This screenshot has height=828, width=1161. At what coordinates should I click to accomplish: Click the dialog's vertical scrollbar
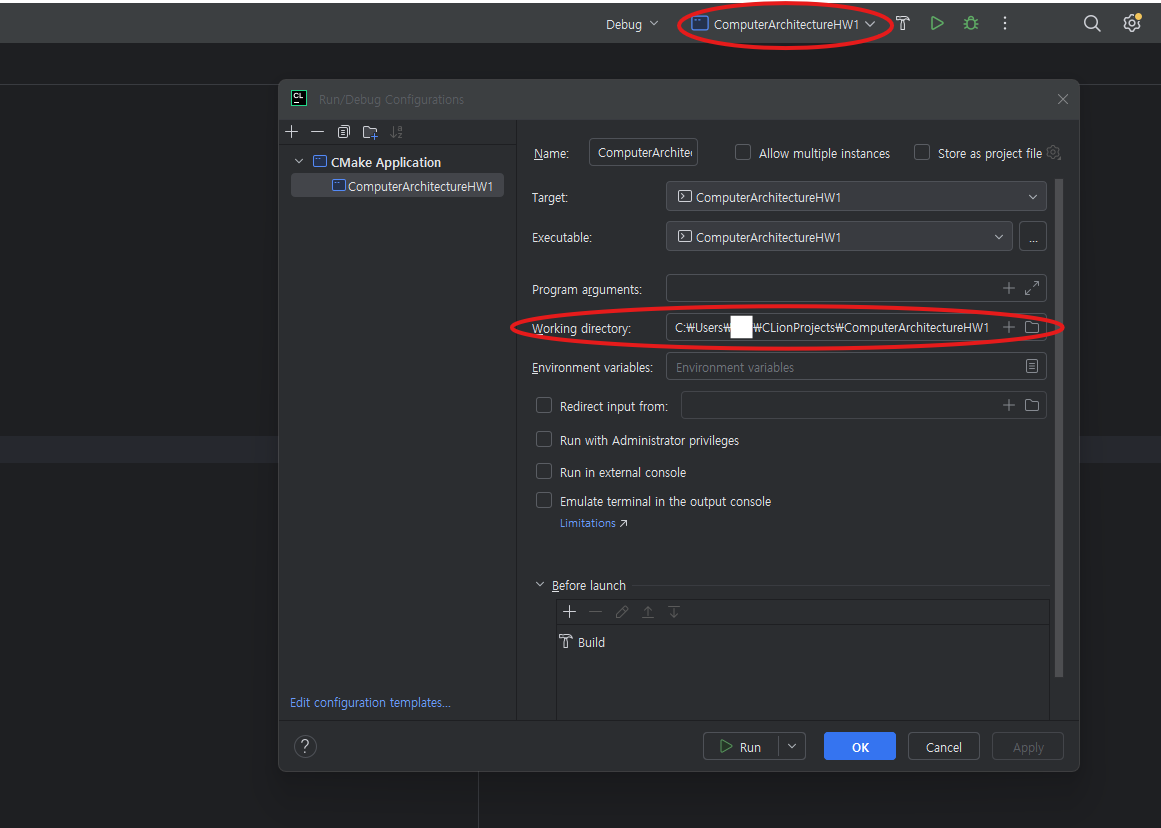(1059, 427)
